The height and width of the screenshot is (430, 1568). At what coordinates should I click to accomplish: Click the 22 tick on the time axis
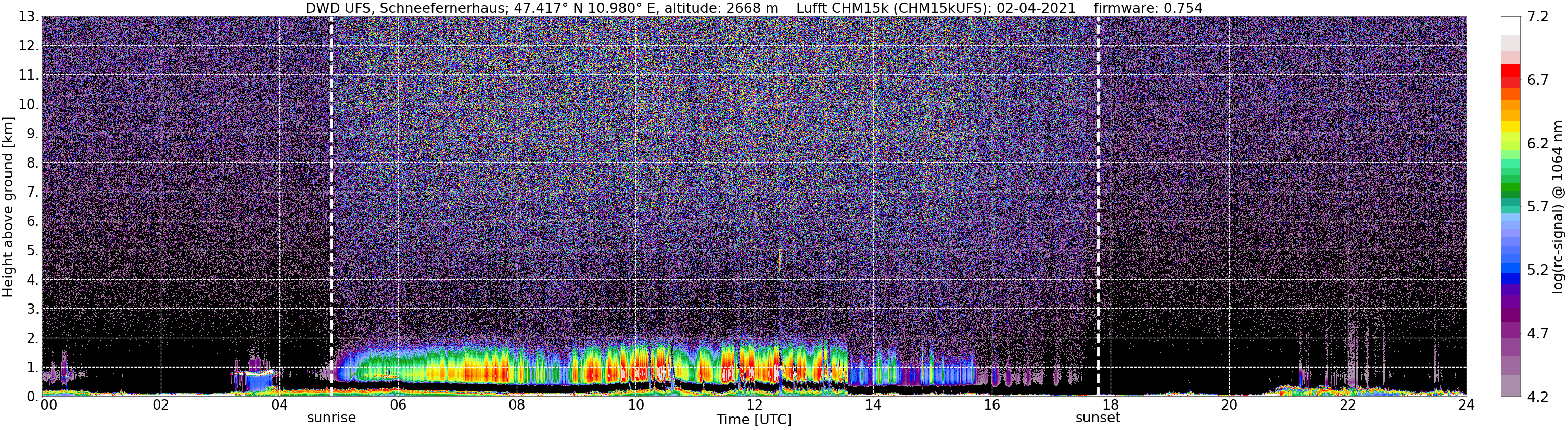[x=1348, y=406]
